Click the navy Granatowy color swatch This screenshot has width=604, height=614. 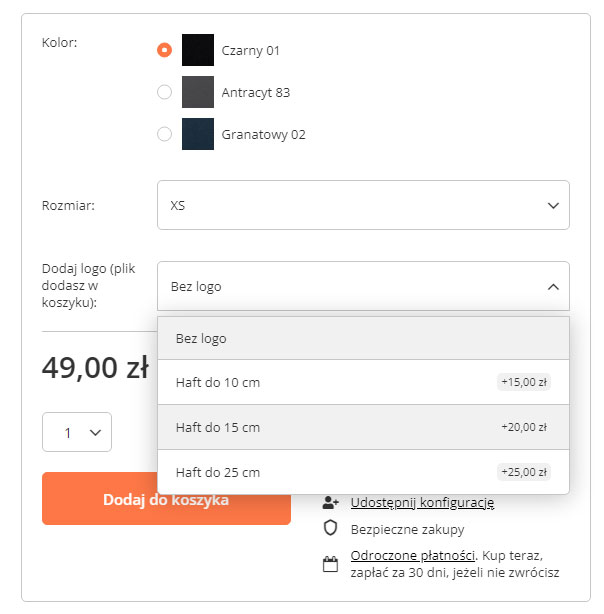coord(198,134)
